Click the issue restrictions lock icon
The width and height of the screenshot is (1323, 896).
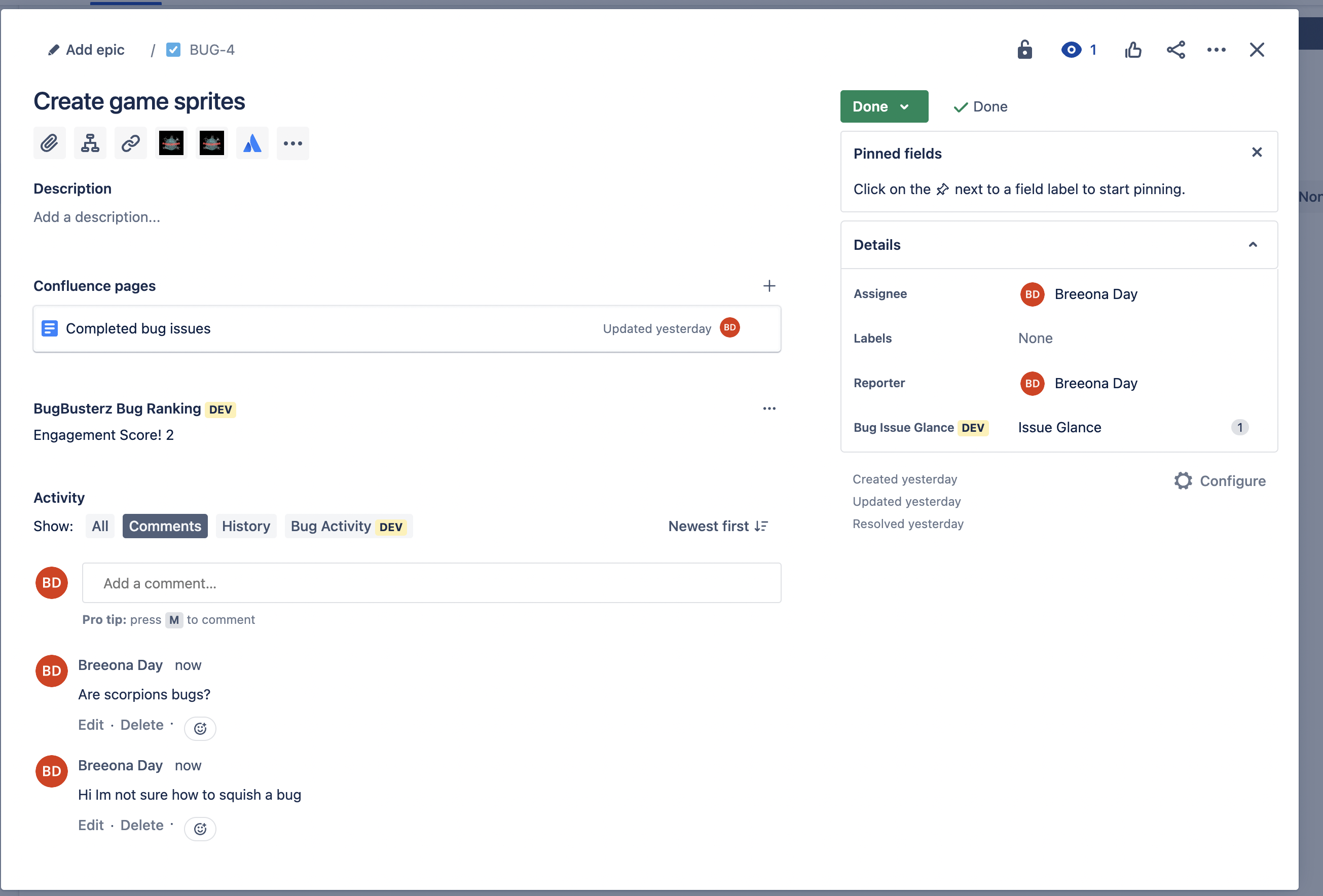pos(1025,50)
